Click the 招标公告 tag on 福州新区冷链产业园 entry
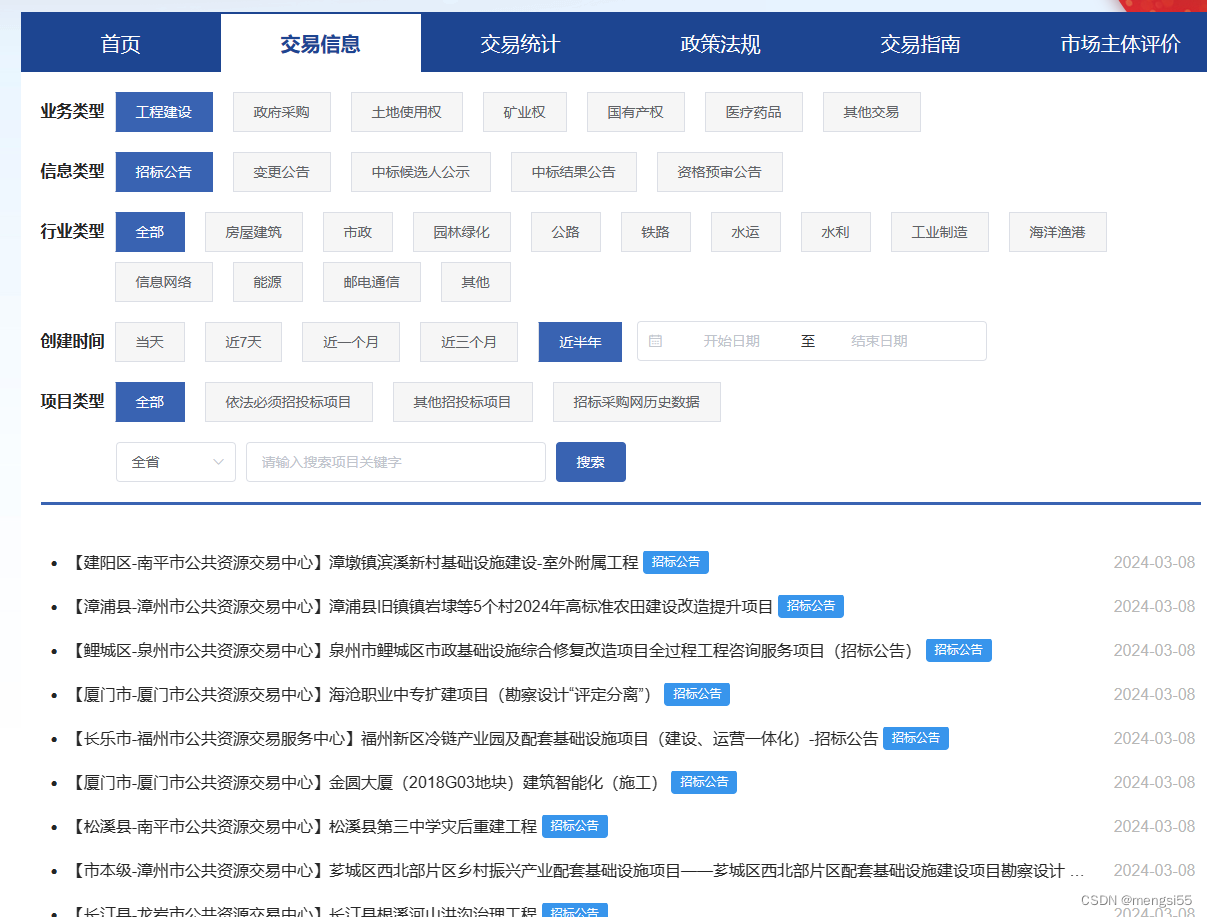The height and width of the screenshot is (917, 1207). coord(916,738)
